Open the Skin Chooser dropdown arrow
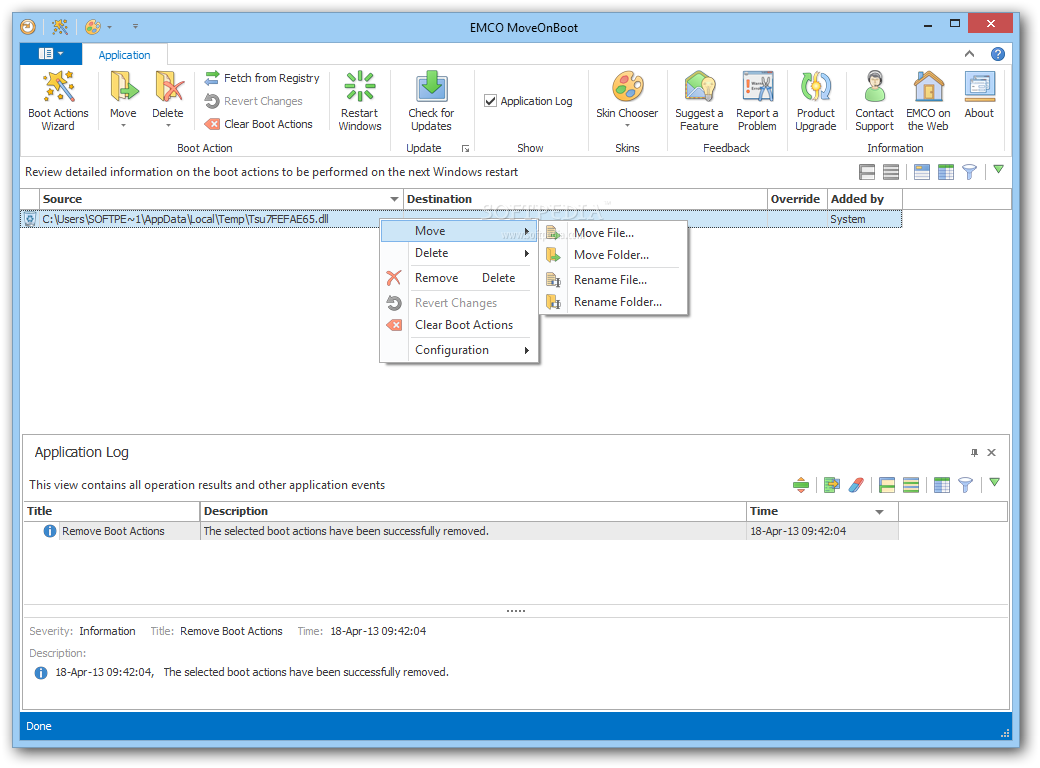Viewport: 1040px width, 768px height. [627, 125]
